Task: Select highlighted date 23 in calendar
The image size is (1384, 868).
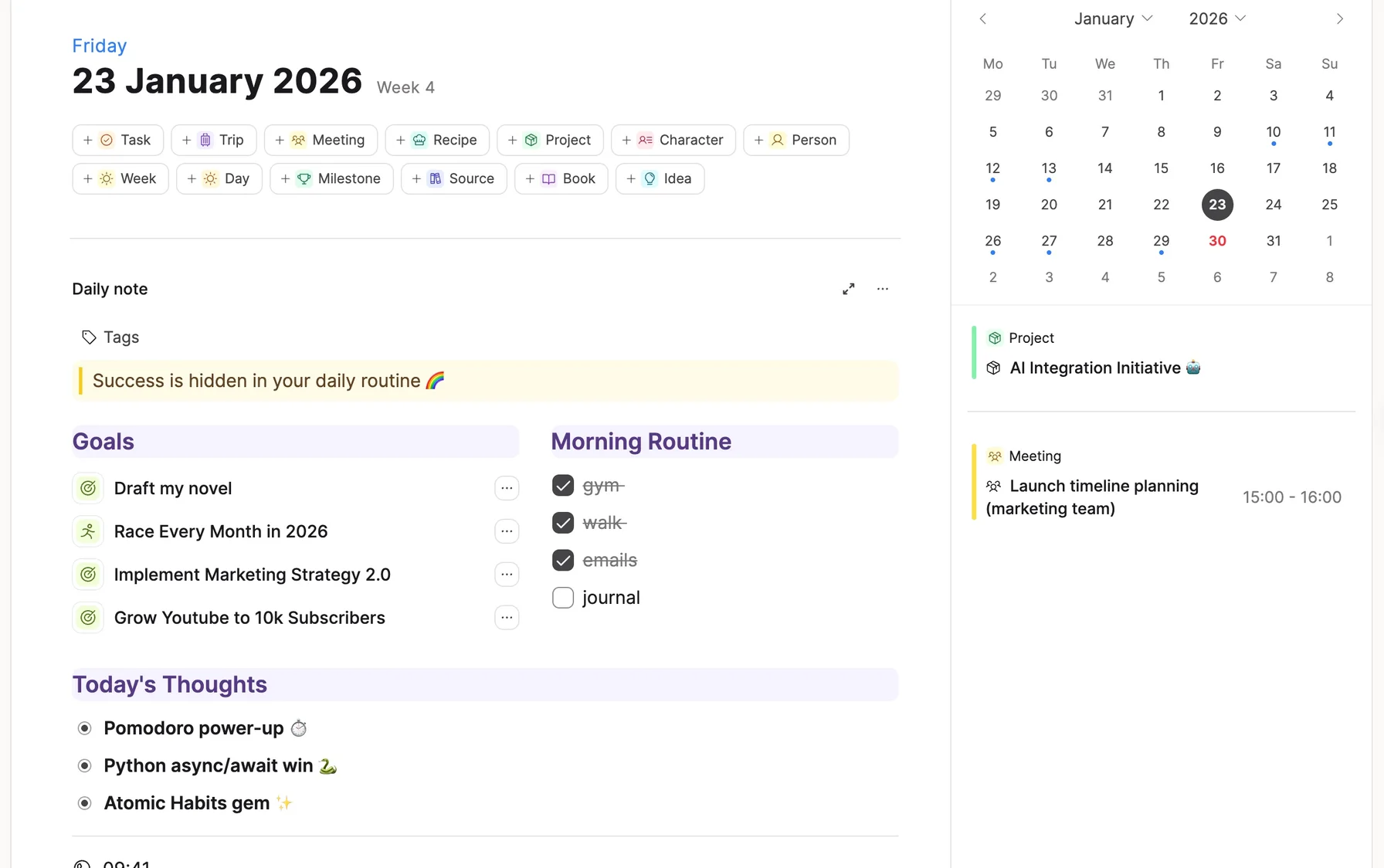Action: 1217,205
